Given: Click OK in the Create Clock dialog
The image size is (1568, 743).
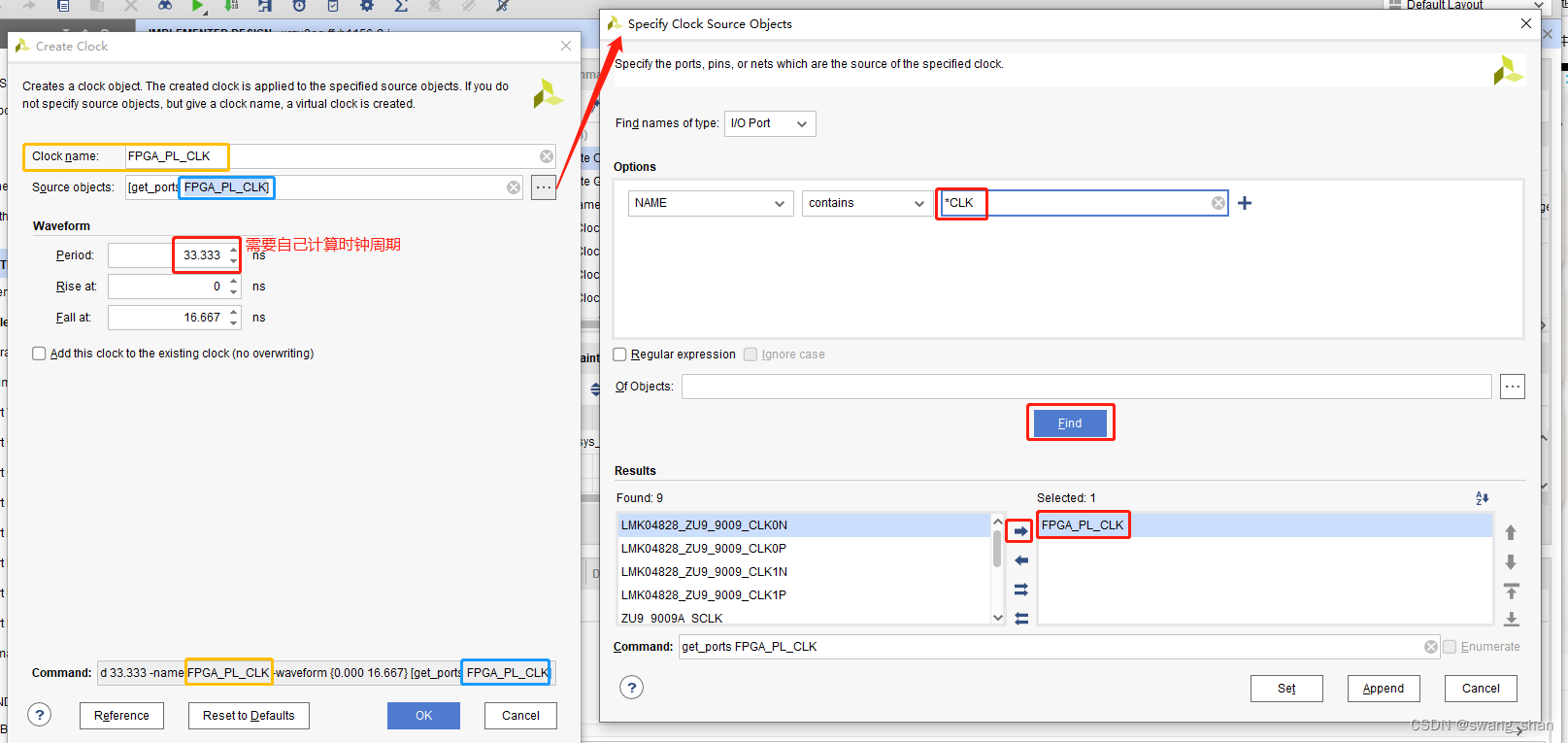Looking at the screenshot, I should tap(423, 716).
